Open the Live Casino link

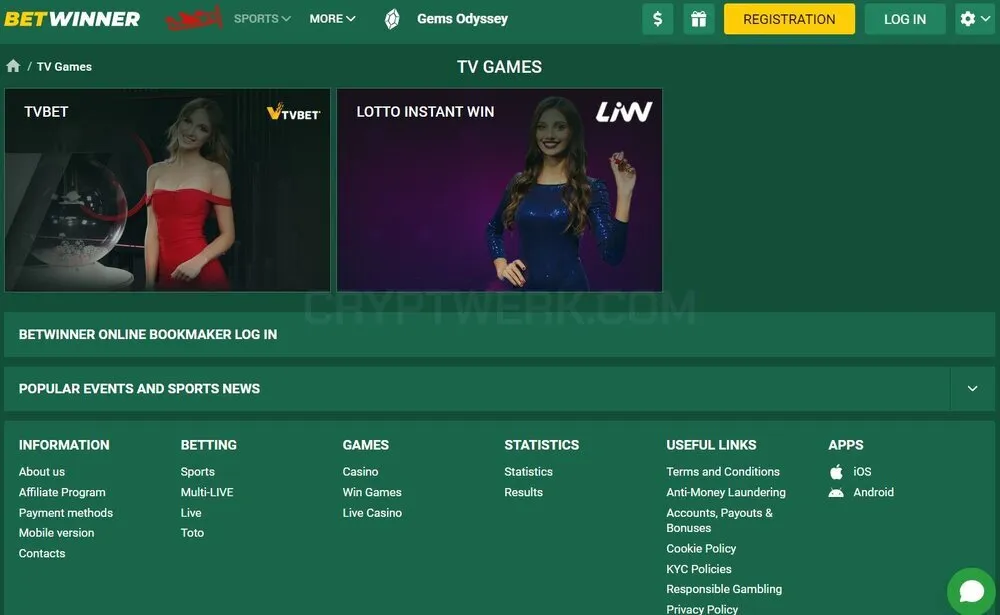click(372, 512)
